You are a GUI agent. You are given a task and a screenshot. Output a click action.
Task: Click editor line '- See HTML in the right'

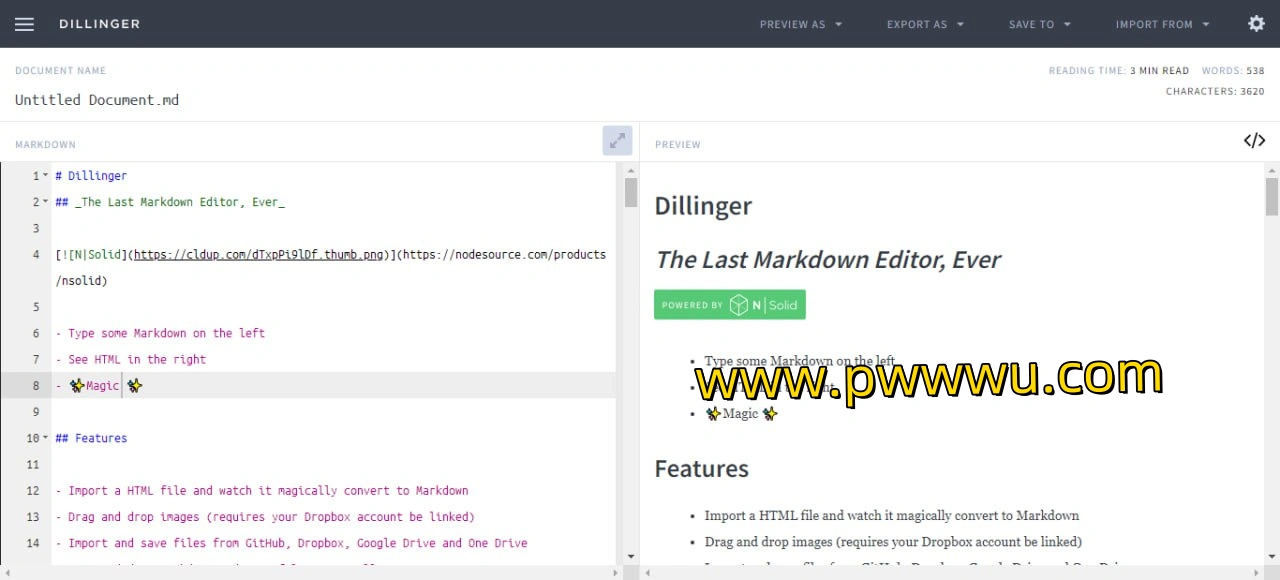point(131,359)
